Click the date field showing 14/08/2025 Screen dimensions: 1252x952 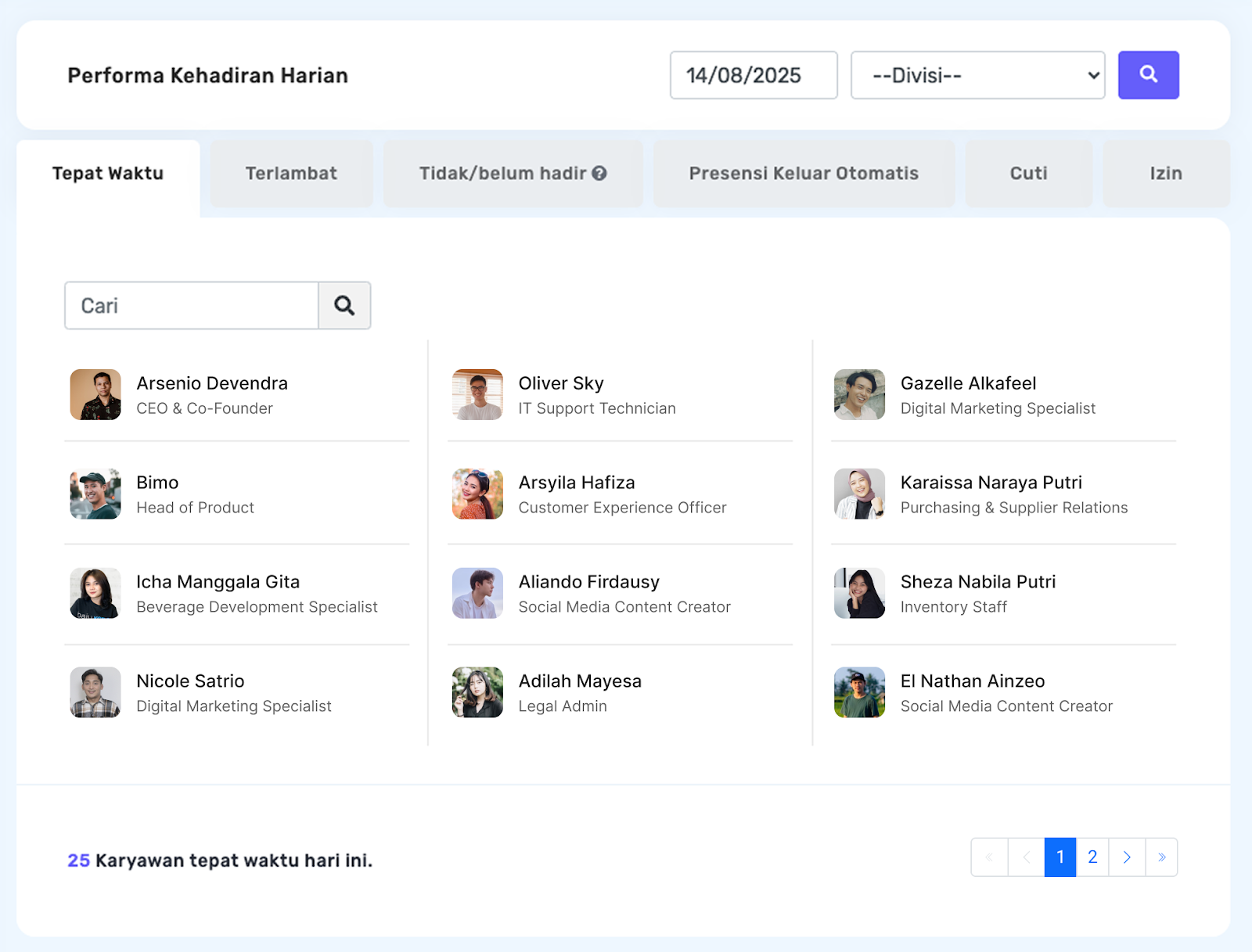tap(754, 75)
